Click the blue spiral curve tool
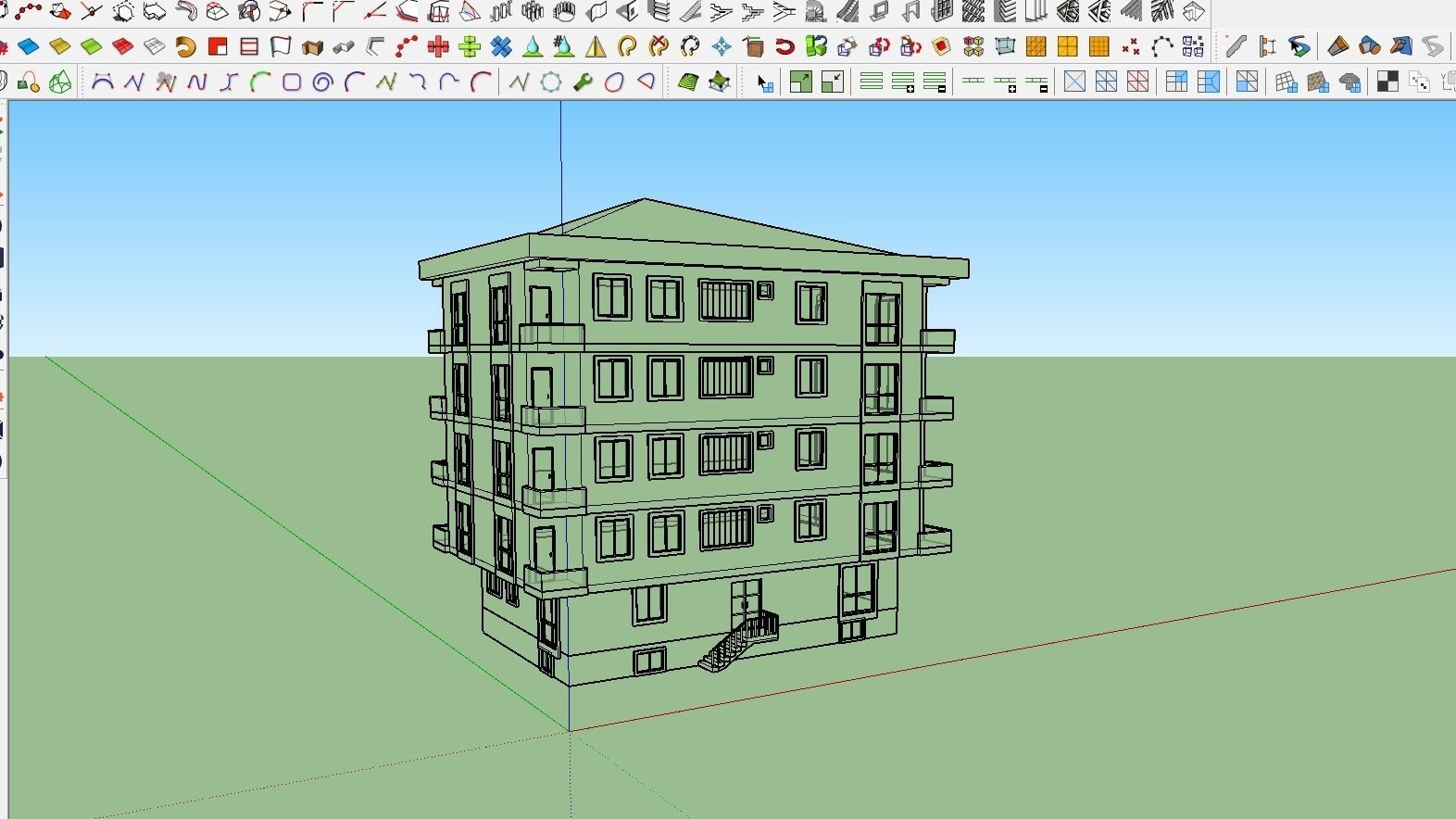Image resolution: width=1456 pixels, height=819 pixels. coord(323,82)
